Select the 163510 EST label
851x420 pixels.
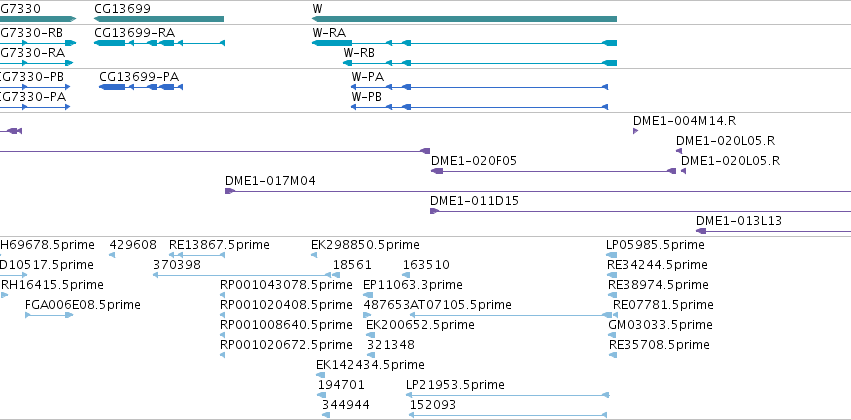(x=426, y=265)
